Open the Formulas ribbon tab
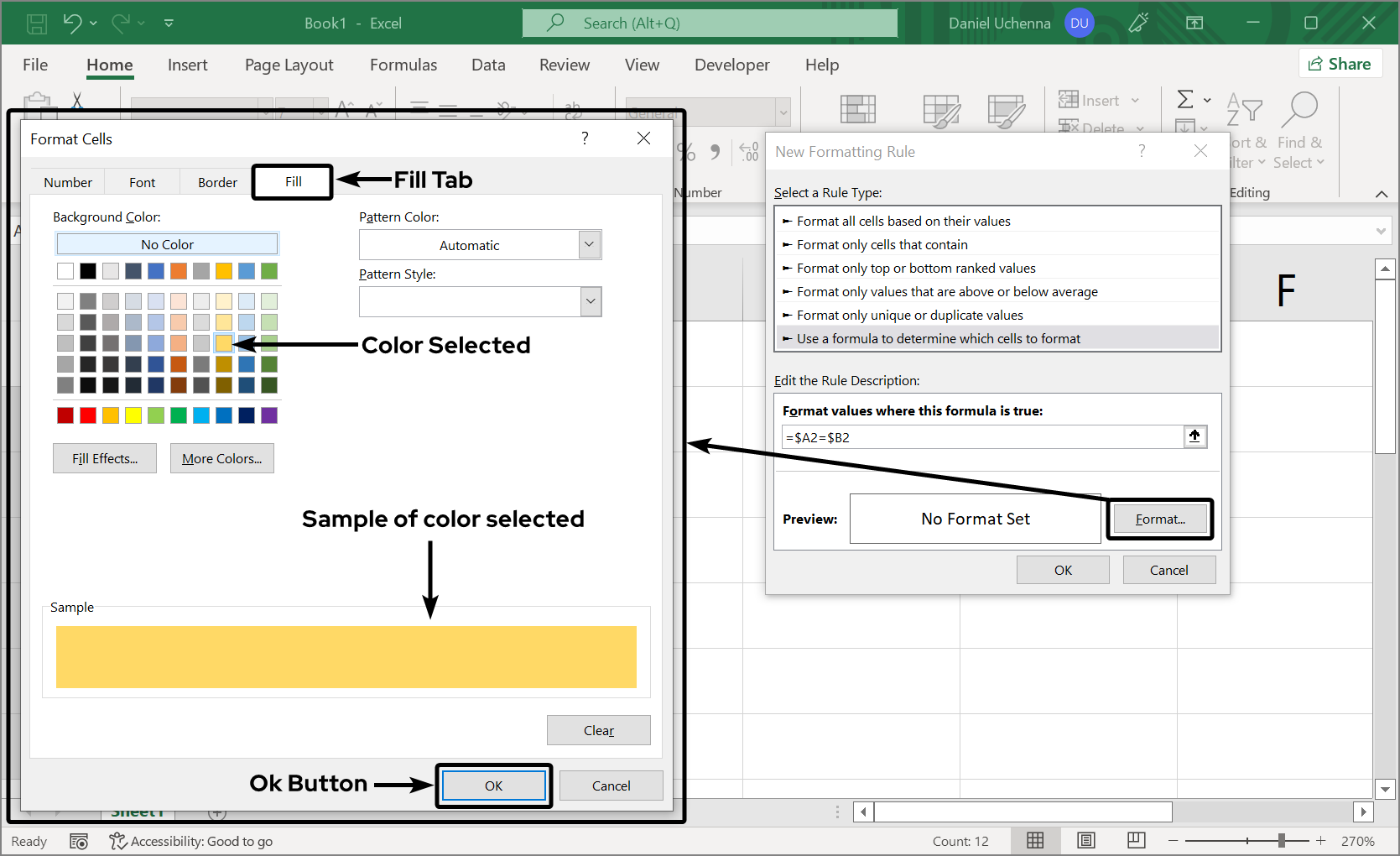This screenshot has width=1400, height=856. tap(403, 65)
